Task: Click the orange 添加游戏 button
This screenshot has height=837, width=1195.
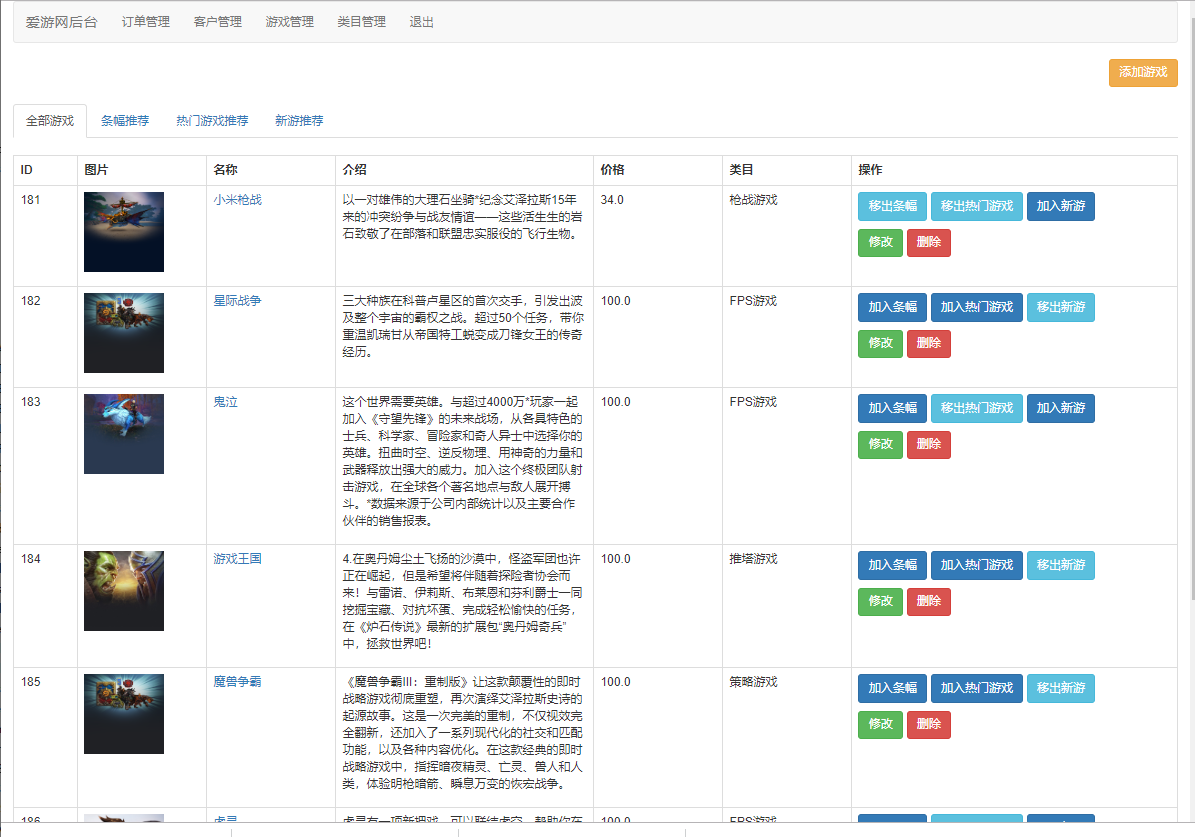Action: coord(1142,73)
